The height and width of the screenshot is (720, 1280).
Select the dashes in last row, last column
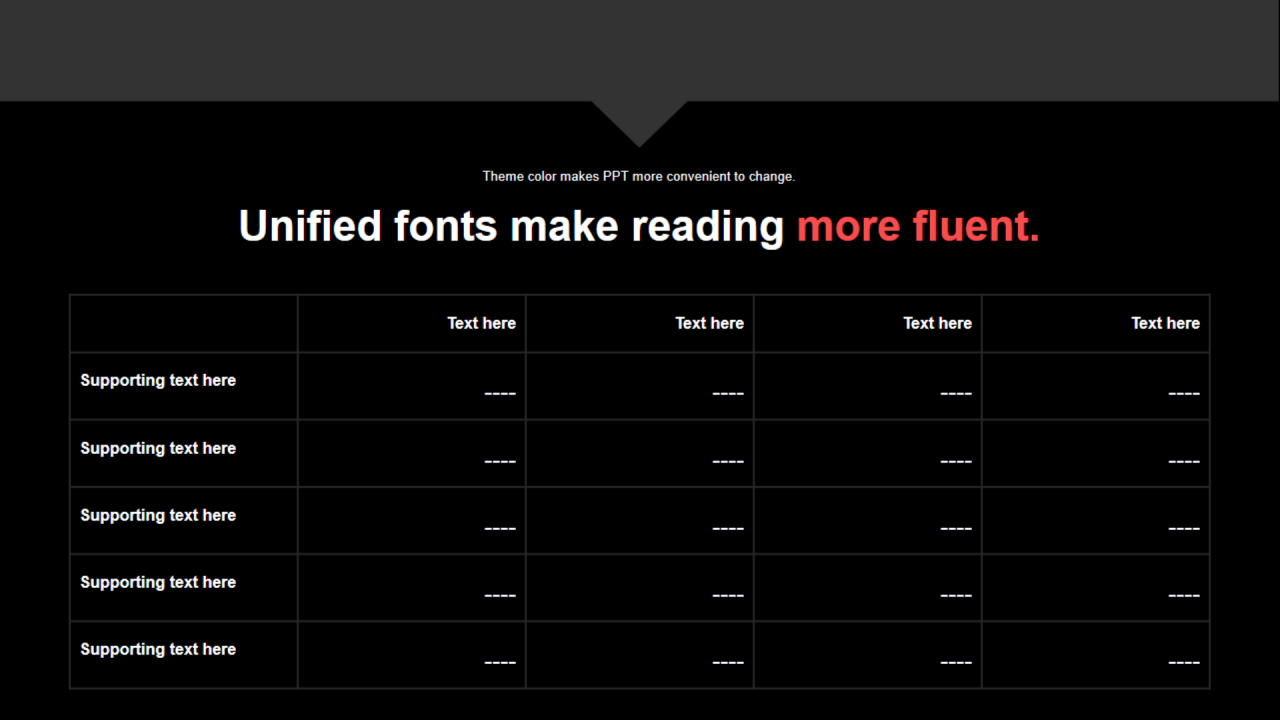pyautogui.click(x=1183, y=663)
